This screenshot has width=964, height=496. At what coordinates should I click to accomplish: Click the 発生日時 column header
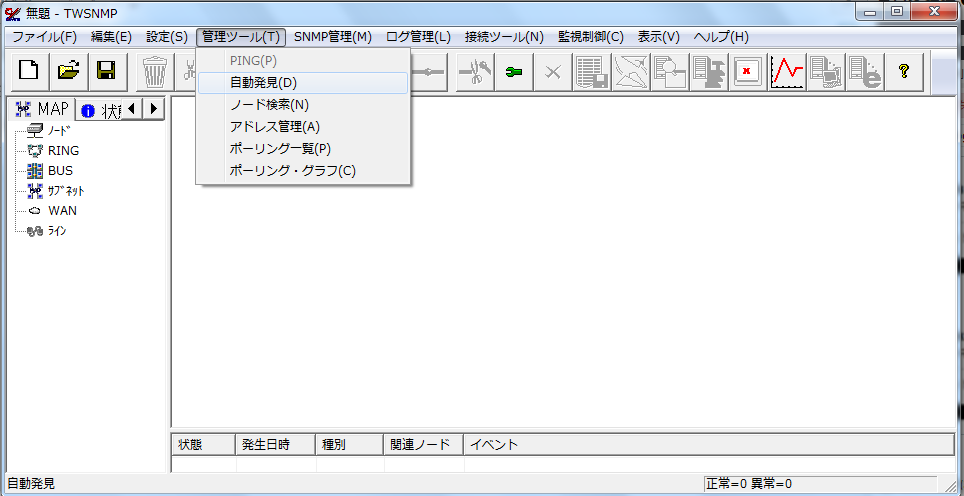click(275, 444)
